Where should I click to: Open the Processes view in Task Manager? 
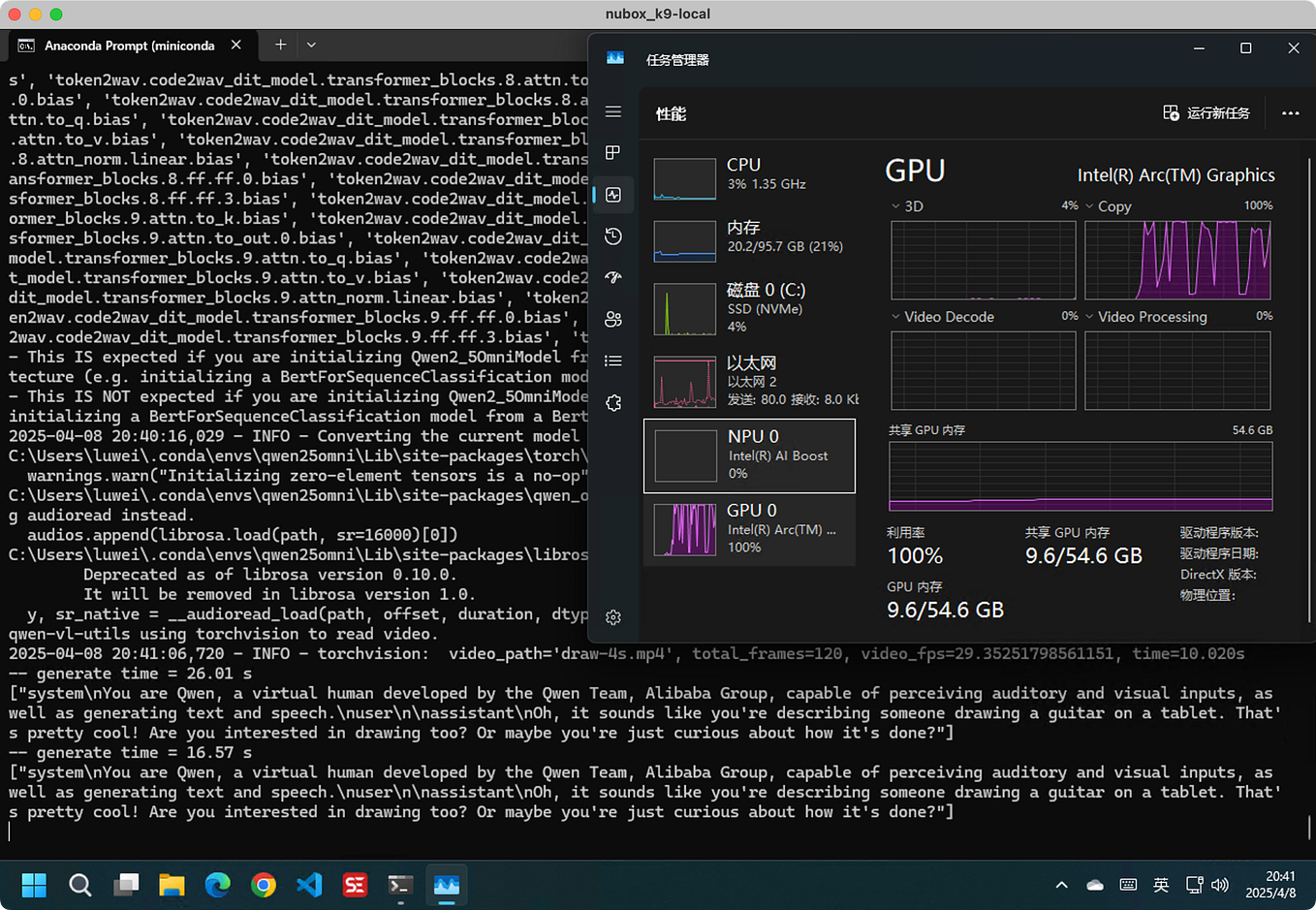[612, 152]
